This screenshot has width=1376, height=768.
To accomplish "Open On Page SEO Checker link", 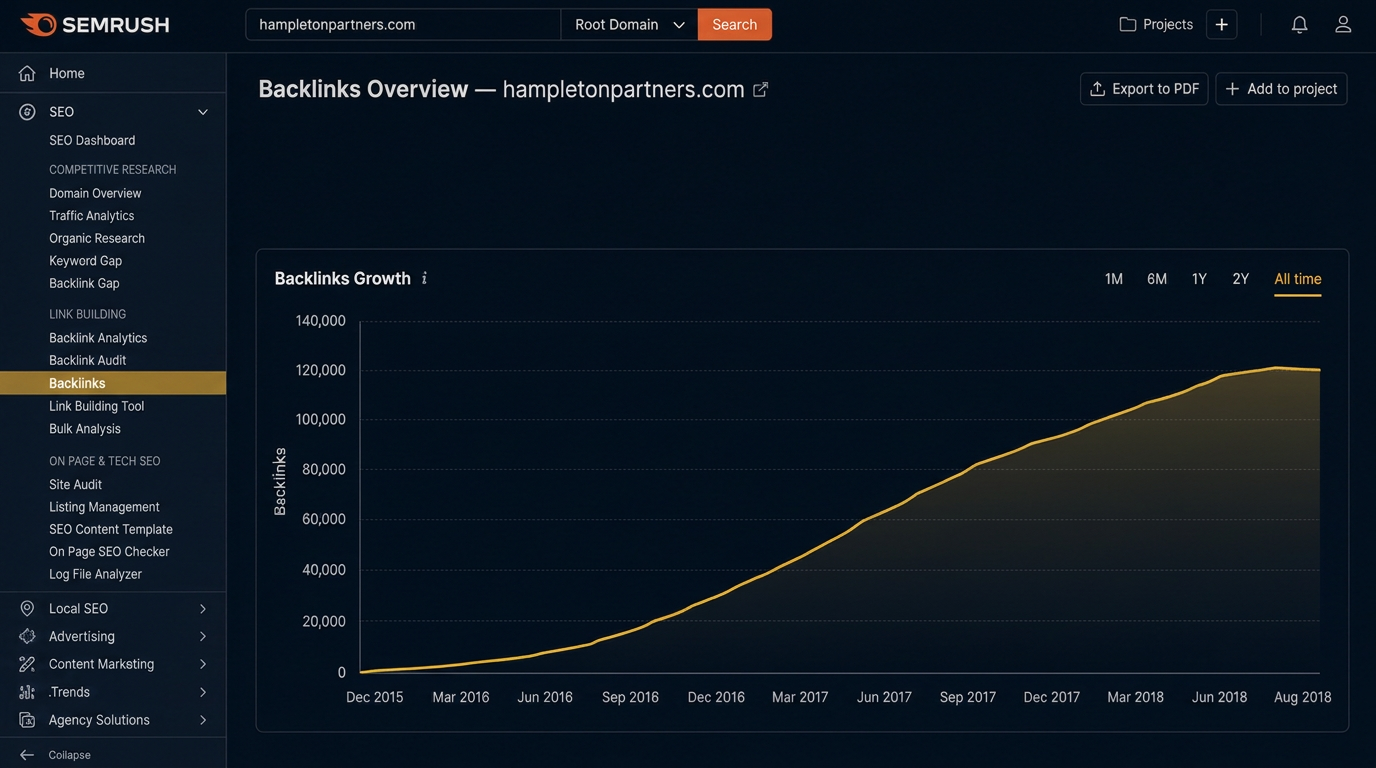I will pos(109,552).
